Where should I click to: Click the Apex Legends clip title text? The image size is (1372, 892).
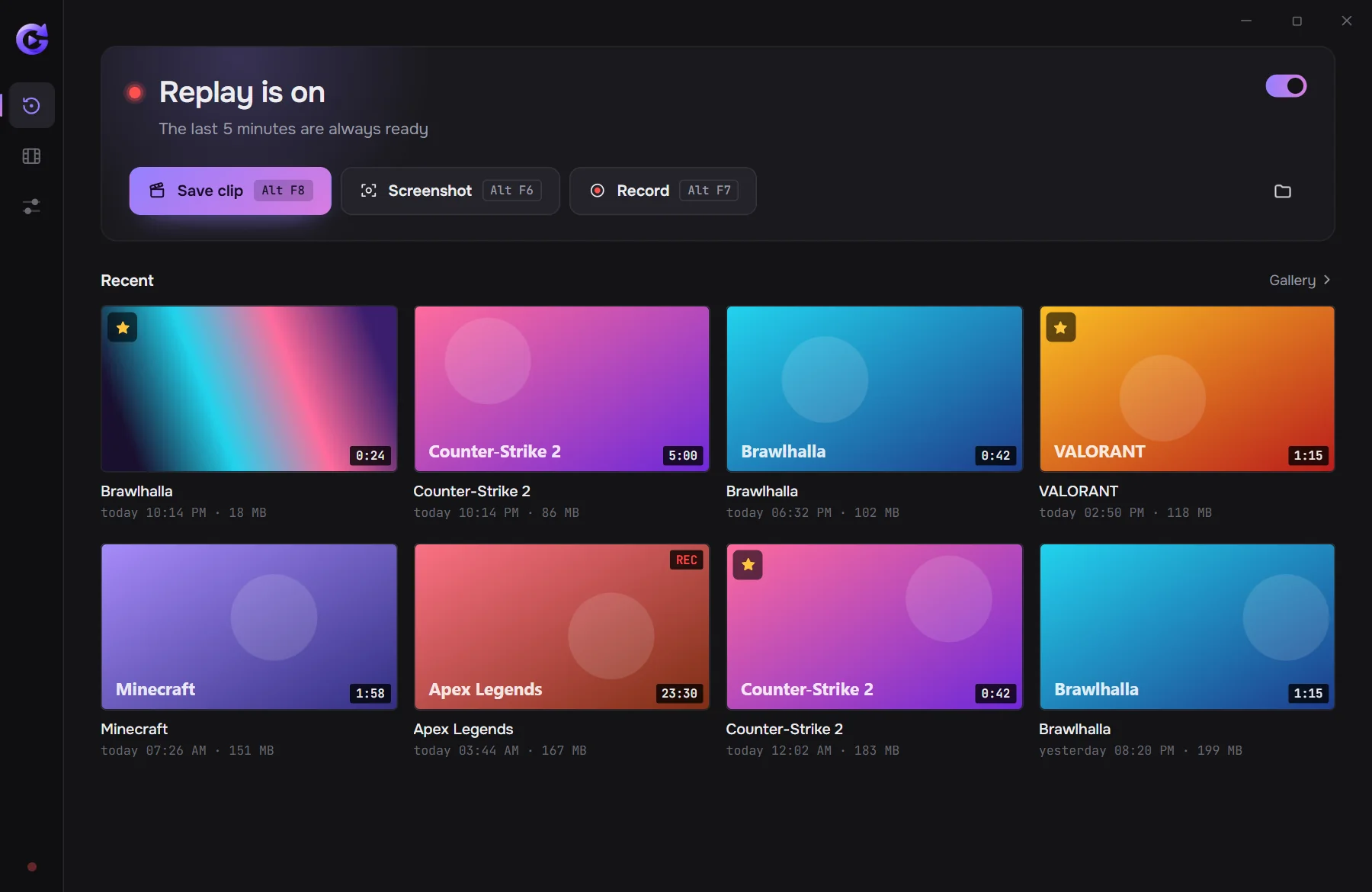463,730
